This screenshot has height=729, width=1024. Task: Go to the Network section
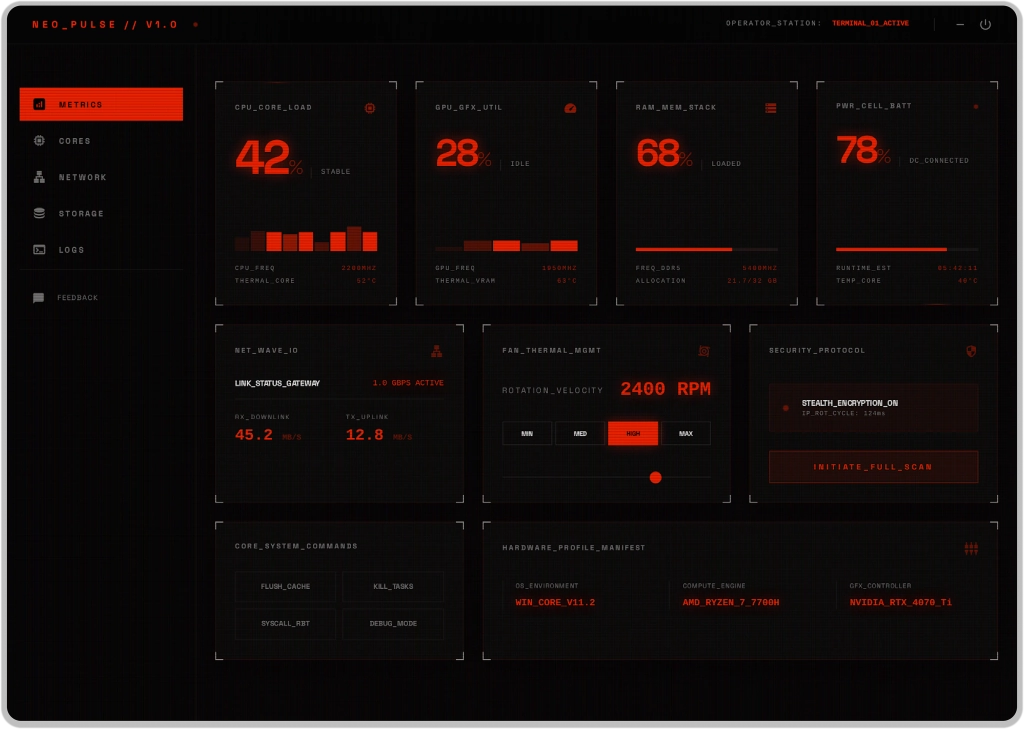pyautogui.click(x=101, y=177)
